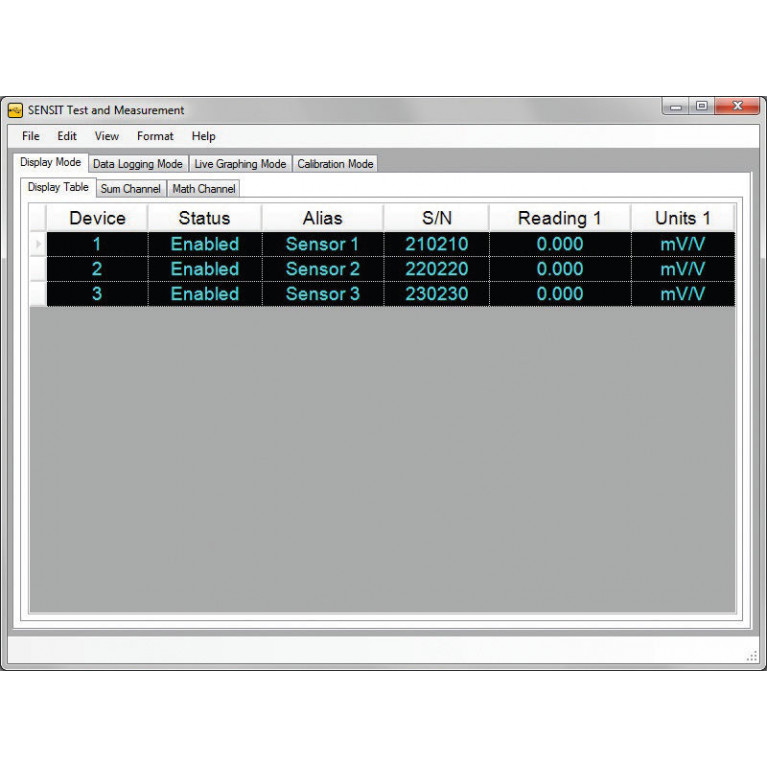
Task: Minimize the SENSIT window
Action: click(x=676, y=106)
